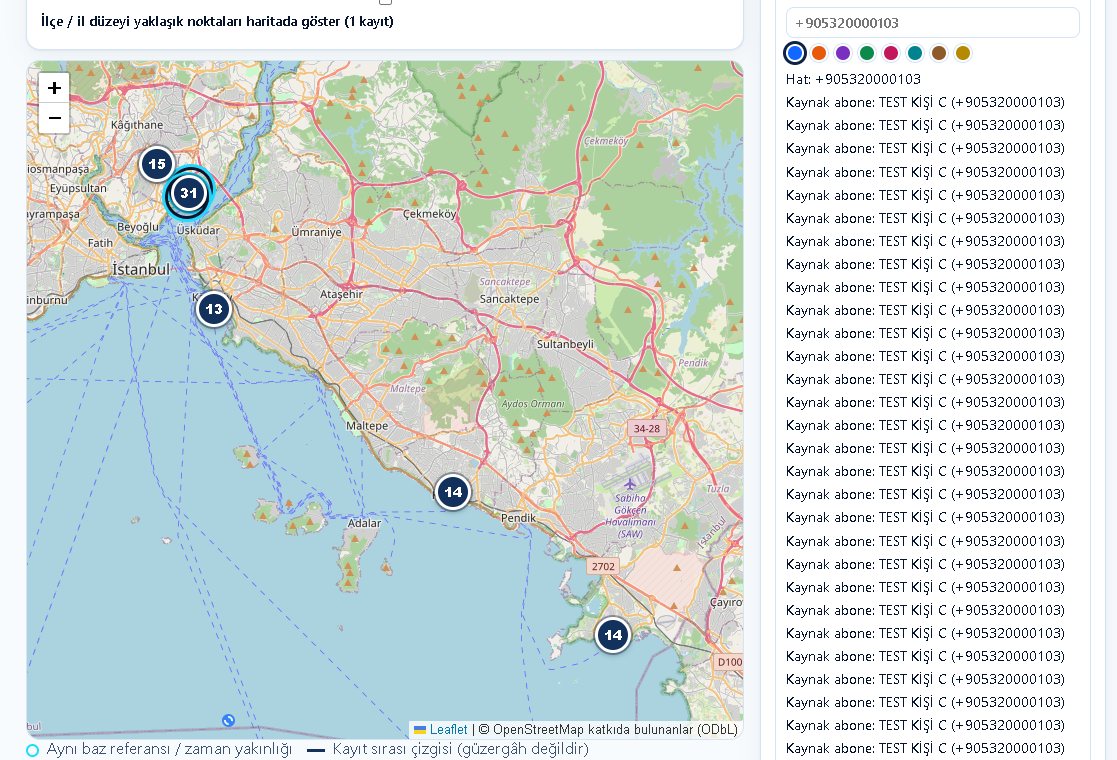1117x760 pixels.
Task: Choose the green color swatch
Action: click(867, 53)
